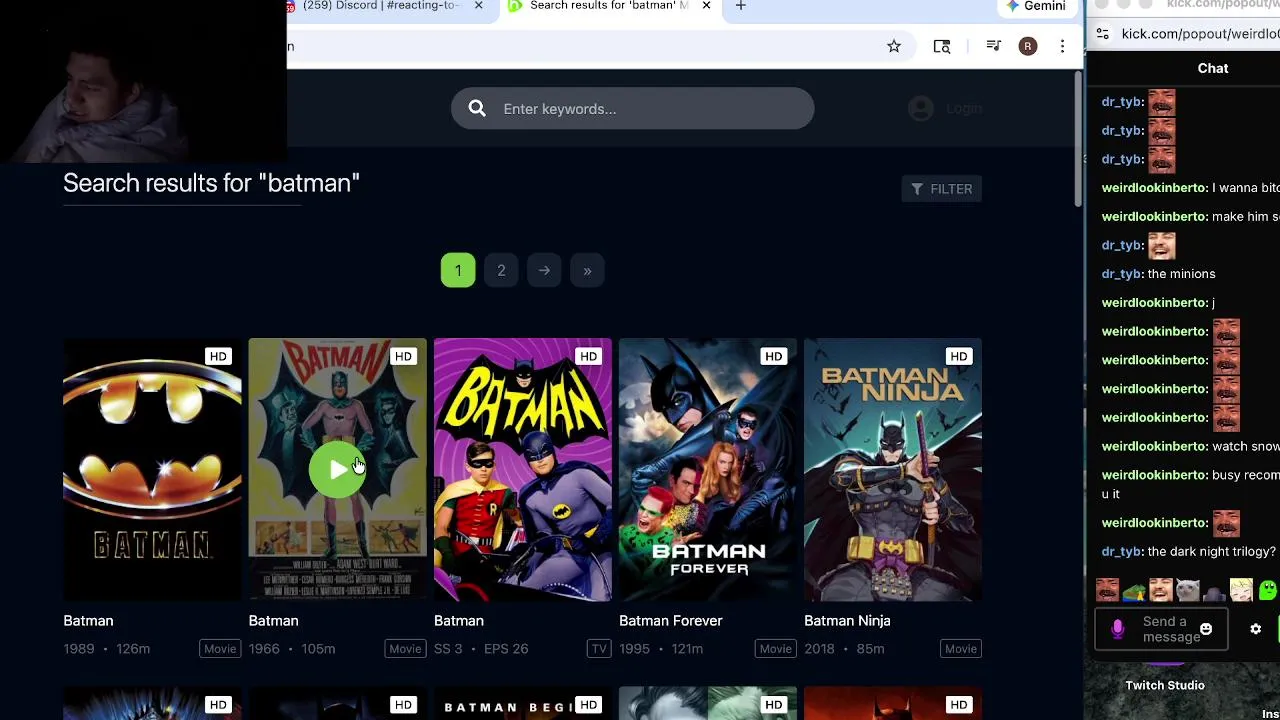Open the Batman Ninja poster
This screenshot has width=1280, height=720.
click(x=893, y=470)
